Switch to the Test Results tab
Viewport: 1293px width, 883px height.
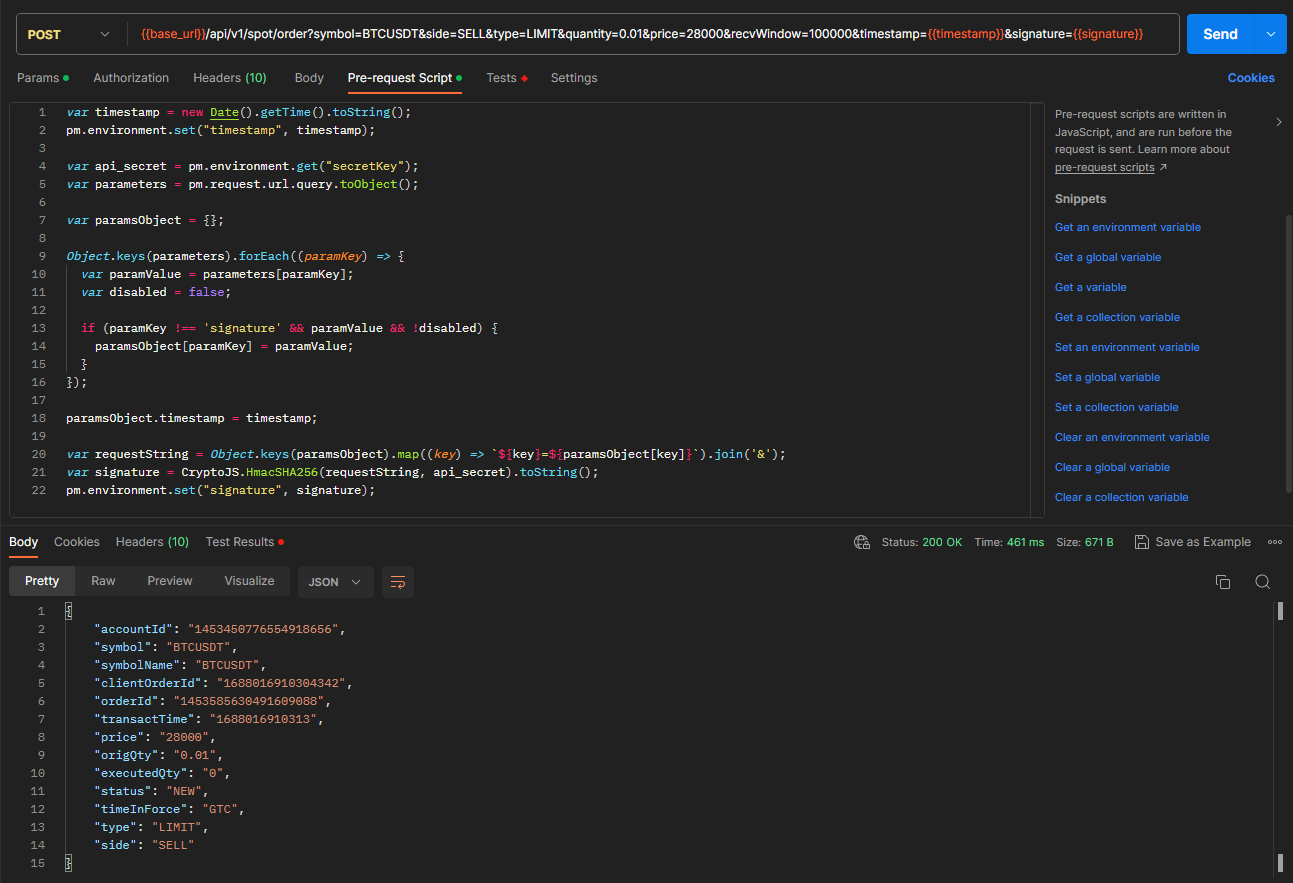tap(240, 542)
